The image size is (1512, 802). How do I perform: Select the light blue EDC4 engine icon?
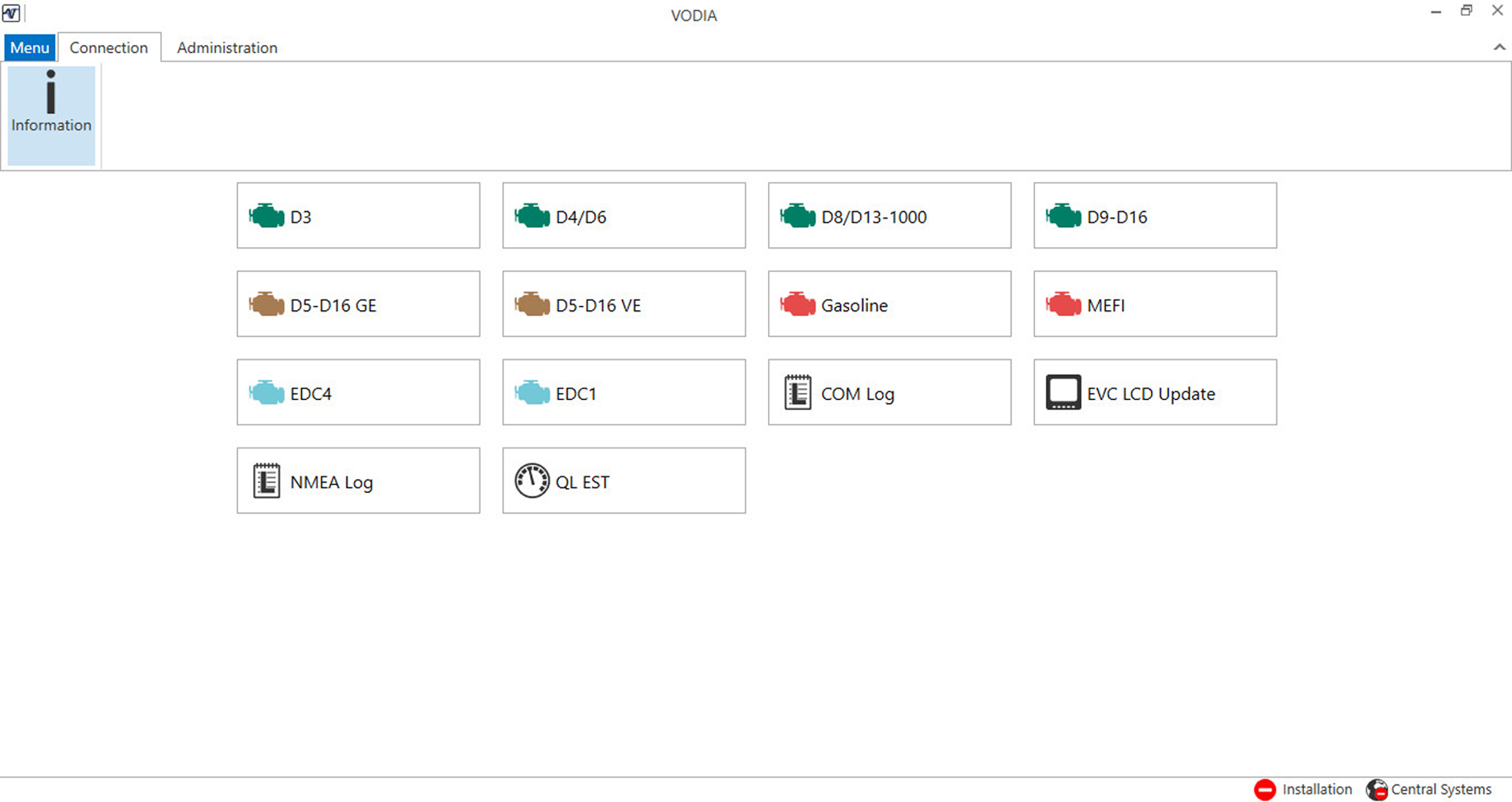pos(266,393)
